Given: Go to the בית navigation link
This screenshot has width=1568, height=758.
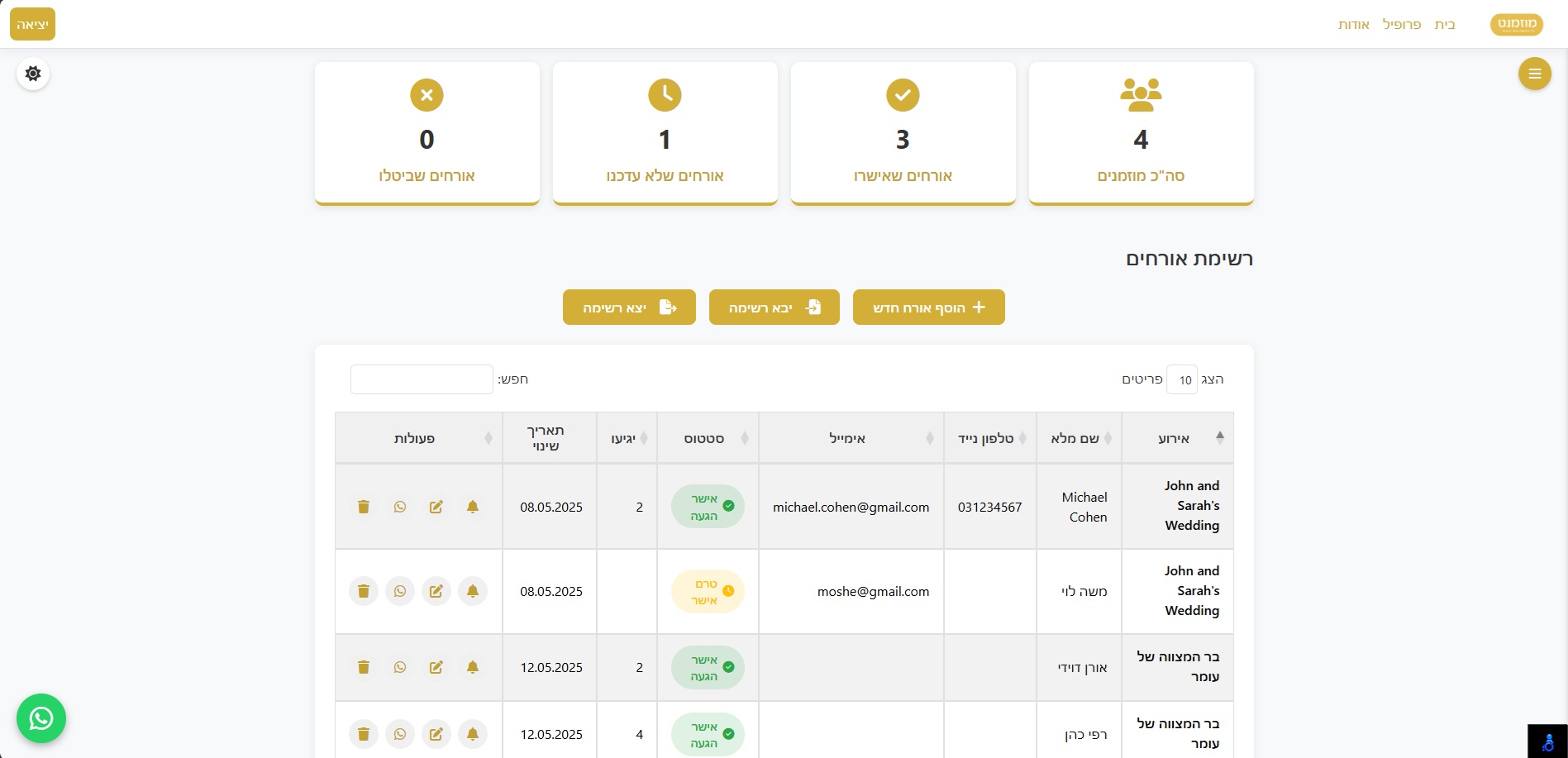Looking at the screenshot, I should pyautogui.click(x=1445, y=25).
